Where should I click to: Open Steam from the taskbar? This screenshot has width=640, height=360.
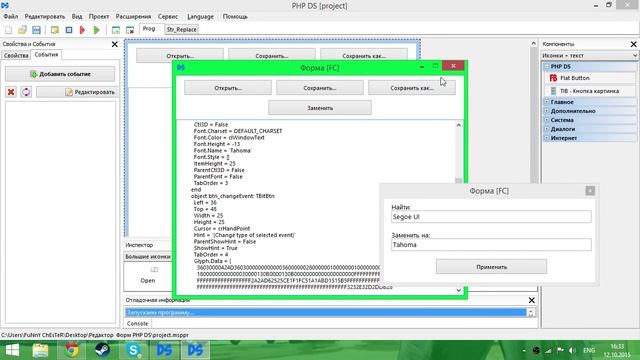coord(102,350)
